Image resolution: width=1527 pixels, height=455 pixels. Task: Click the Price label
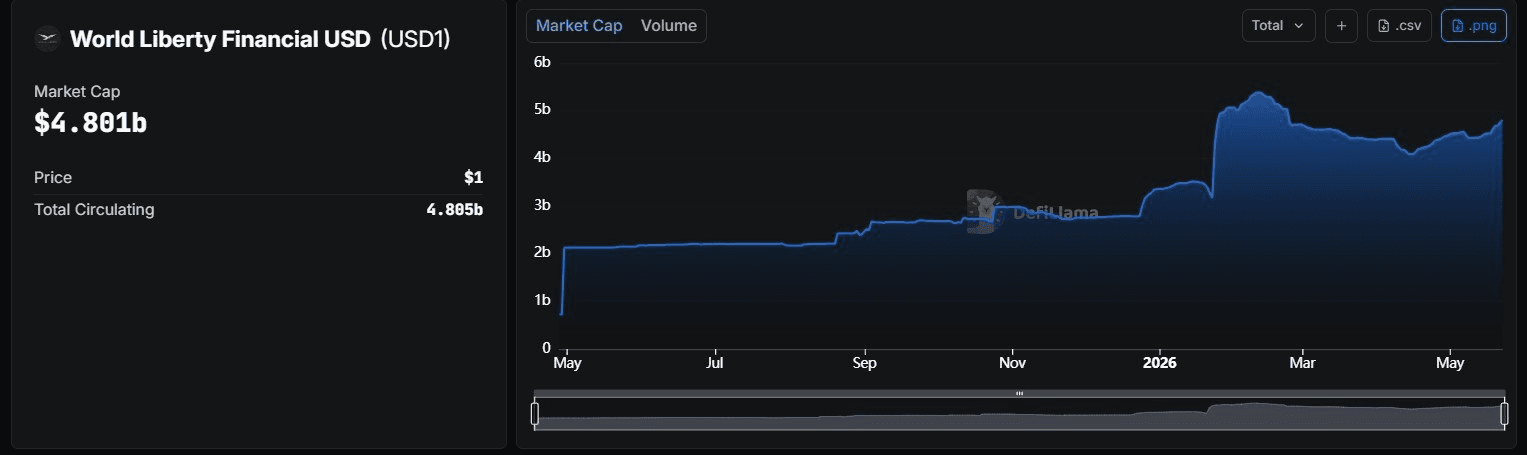tap(53, 177)
